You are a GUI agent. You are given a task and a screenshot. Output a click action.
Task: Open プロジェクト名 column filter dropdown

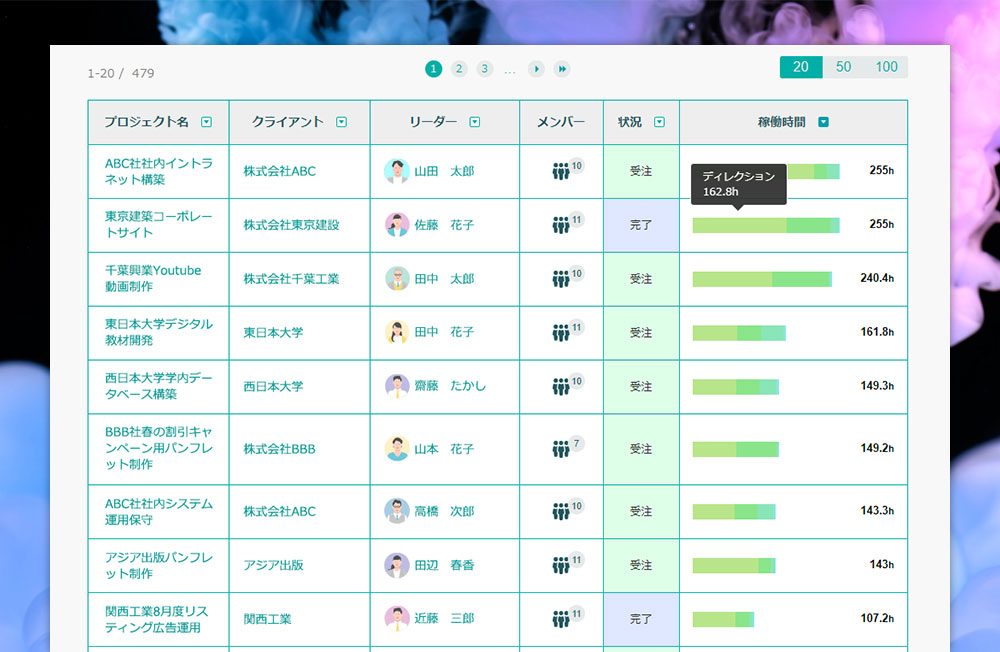(x=207, y=122)
